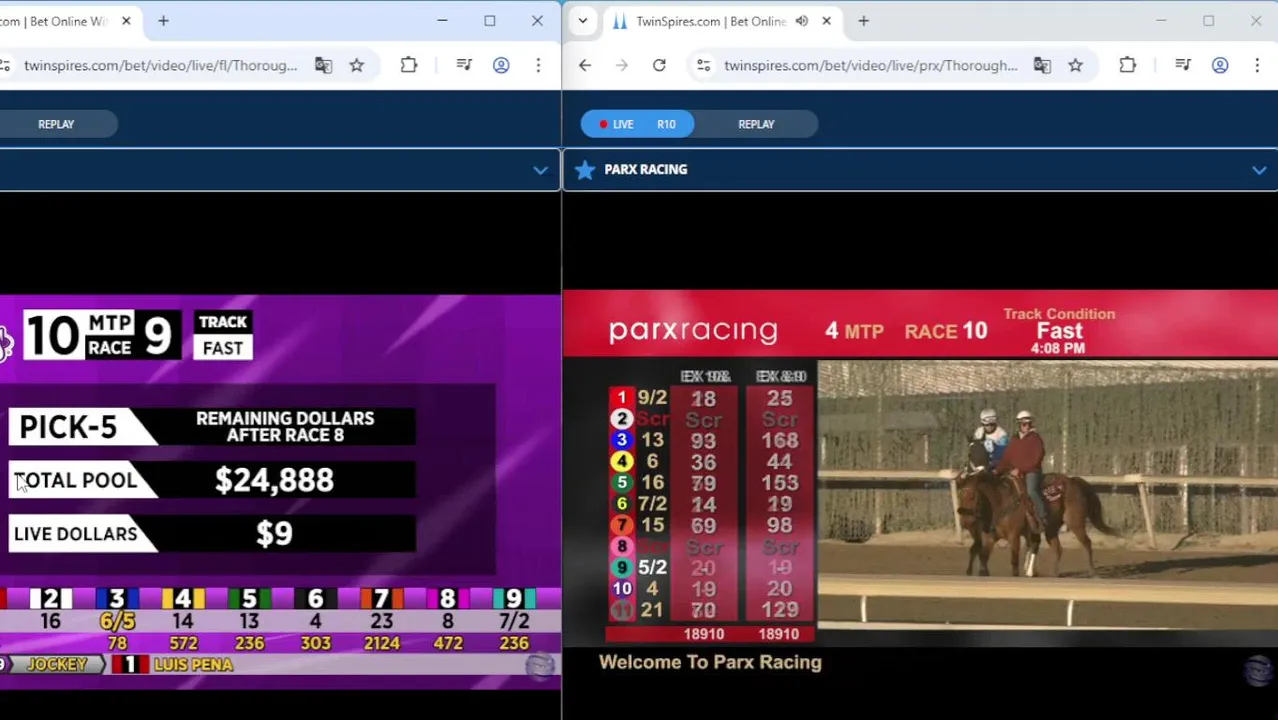Click the PARX RACING track name
Viewport: 1278px width, 720px height.
click(x=645, y=169)
